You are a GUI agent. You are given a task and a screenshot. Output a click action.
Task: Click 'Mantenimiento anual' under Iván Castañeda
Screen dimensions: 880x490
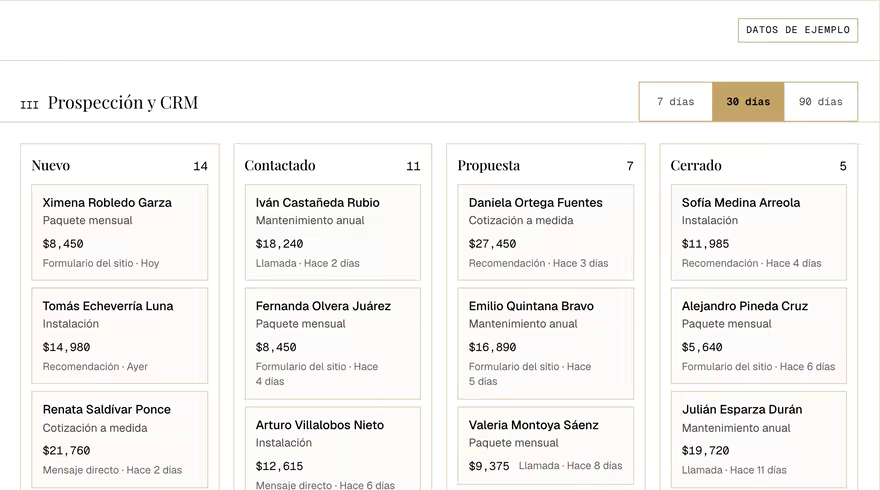[310, 221]
